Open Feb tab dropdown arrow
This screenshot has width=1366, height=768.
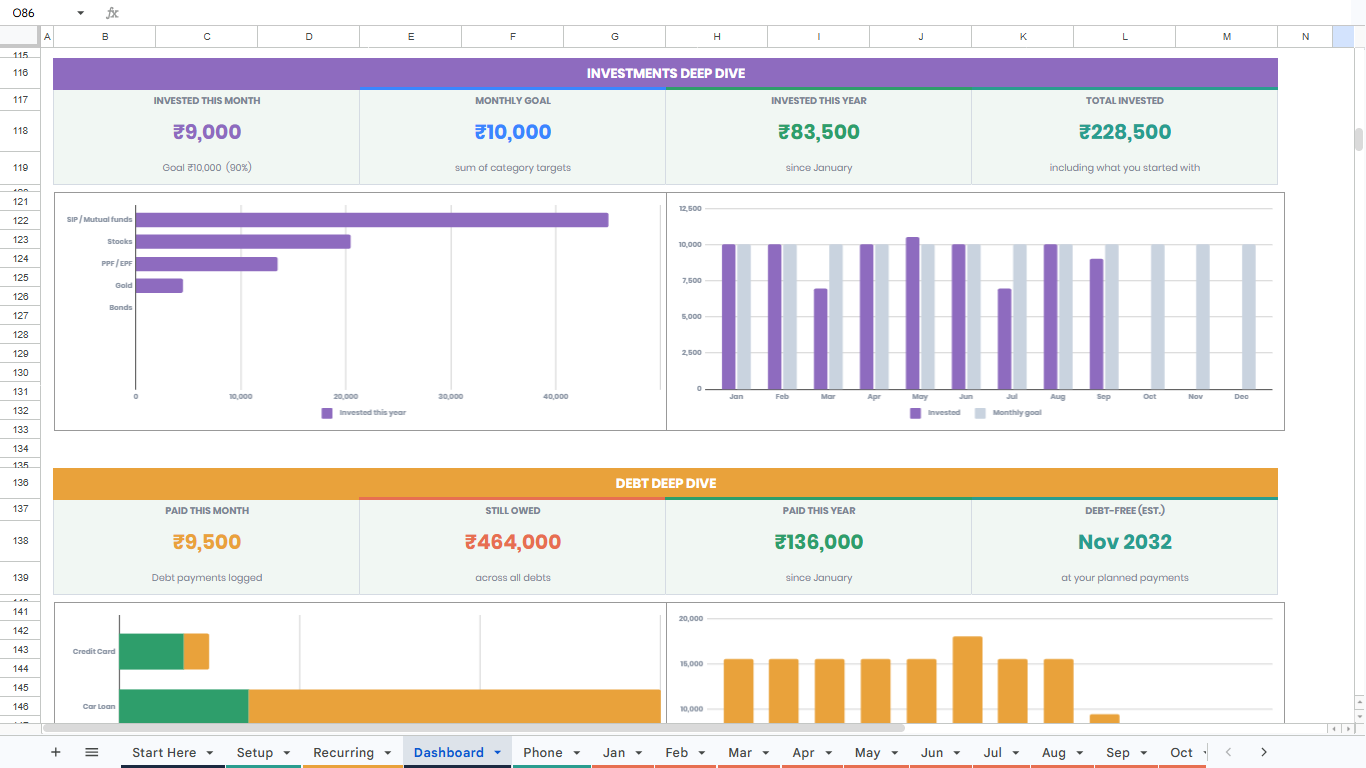point(702,753)
